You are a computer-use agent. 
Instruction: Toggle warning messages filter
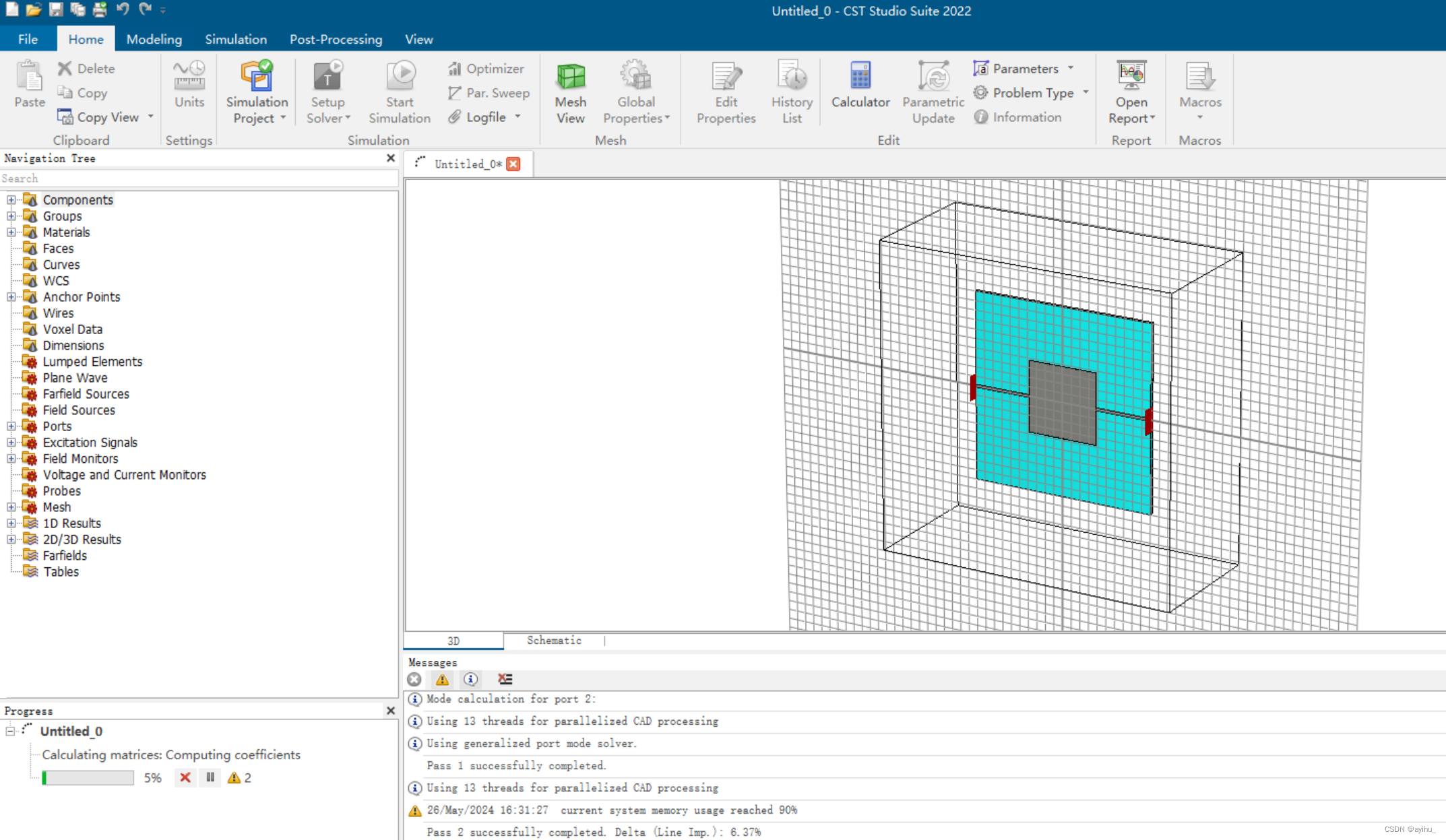coord(442,679)
